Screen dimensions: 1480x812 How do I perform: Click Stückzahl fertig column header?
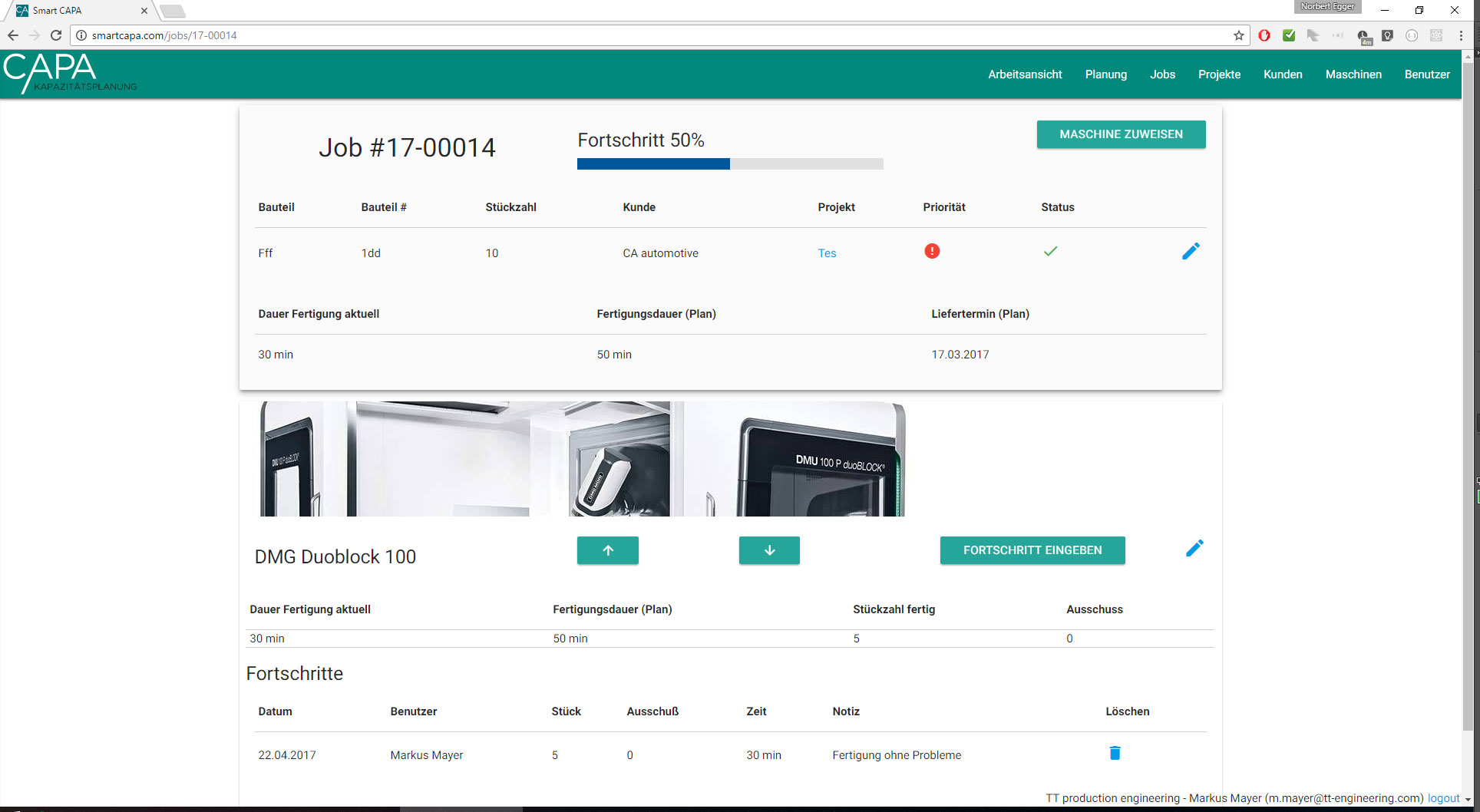tap(894, 609)
